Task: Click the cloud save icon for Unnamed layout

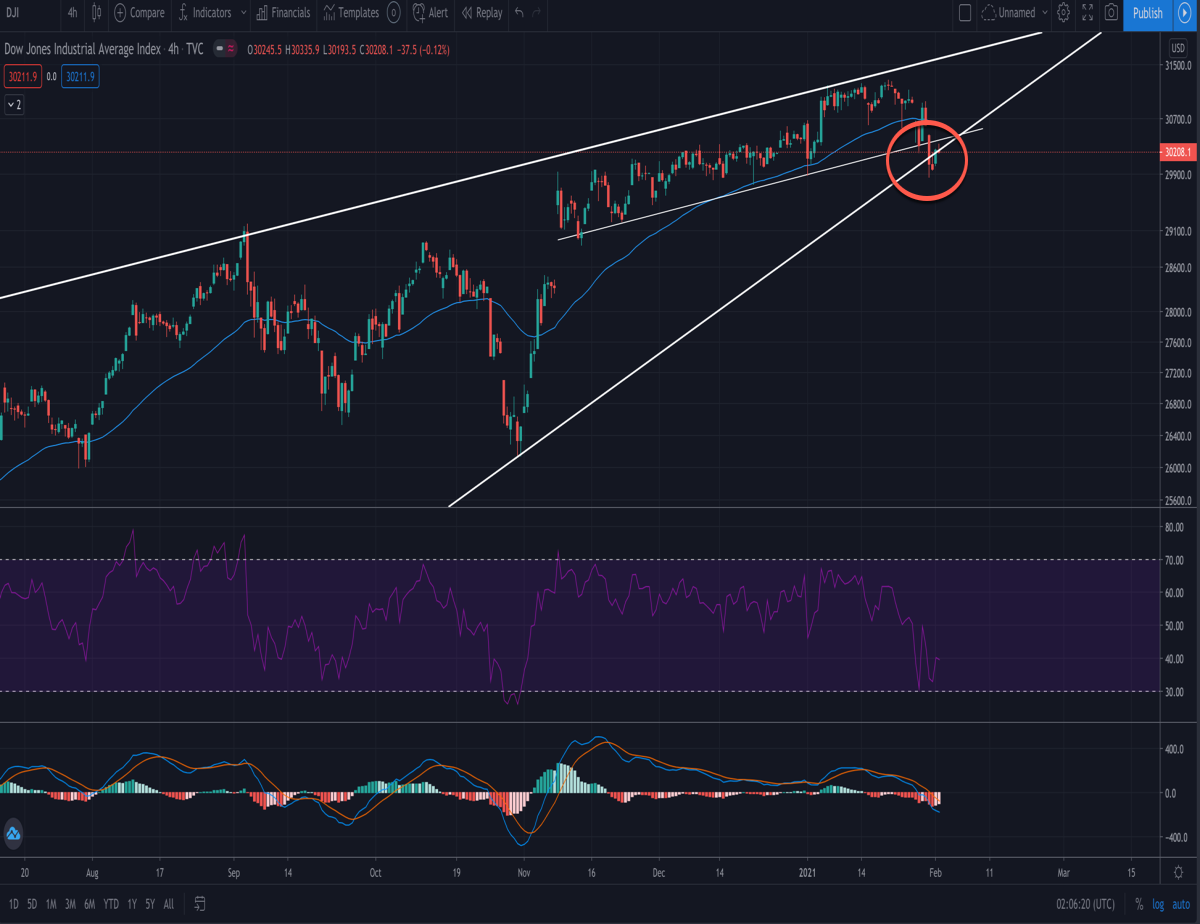Action: (x=989, y=13)
